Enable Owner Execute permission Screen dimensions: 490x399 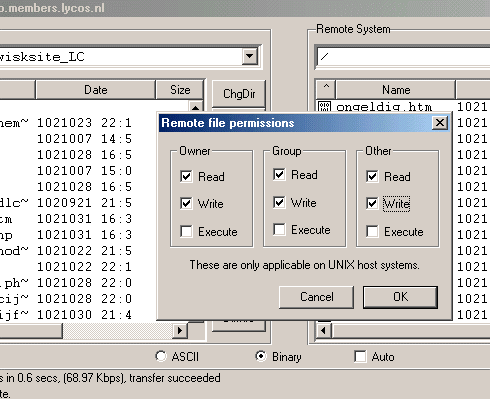(x=186, y=231)
